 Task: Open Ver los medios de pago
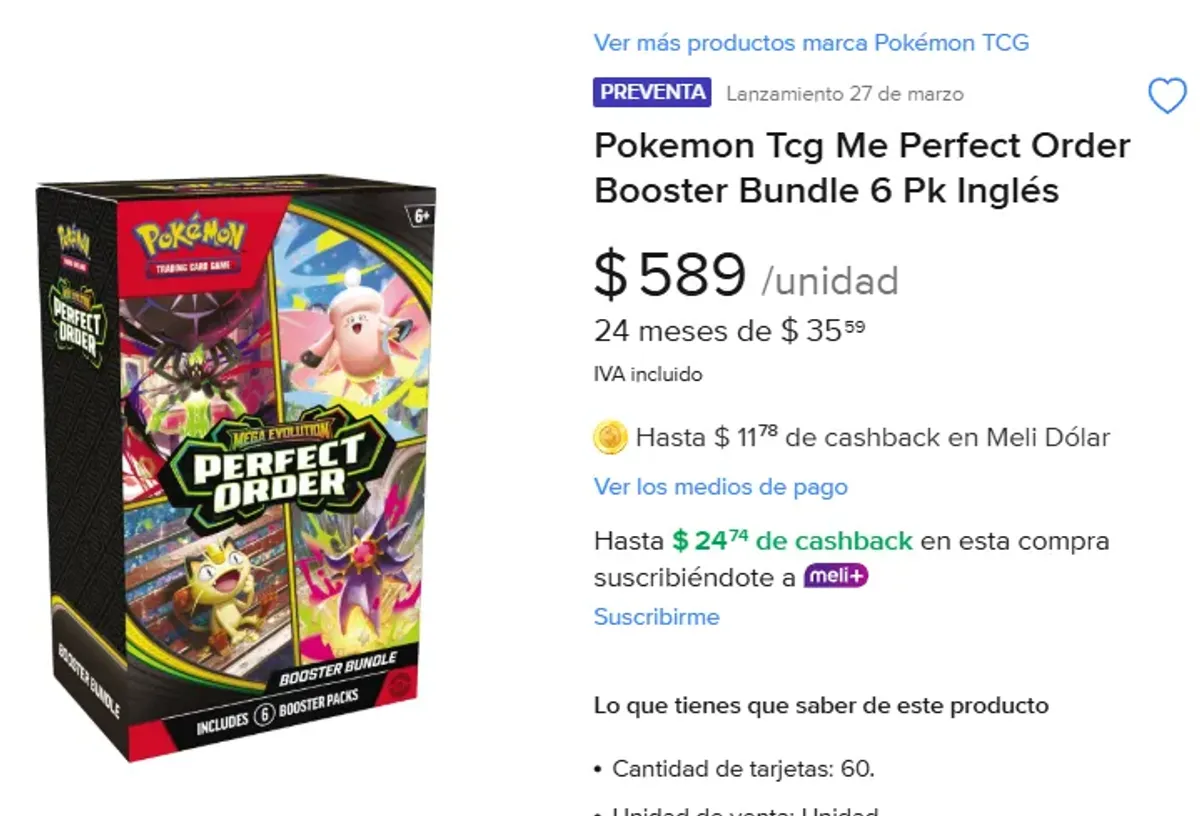pos(722,487)
